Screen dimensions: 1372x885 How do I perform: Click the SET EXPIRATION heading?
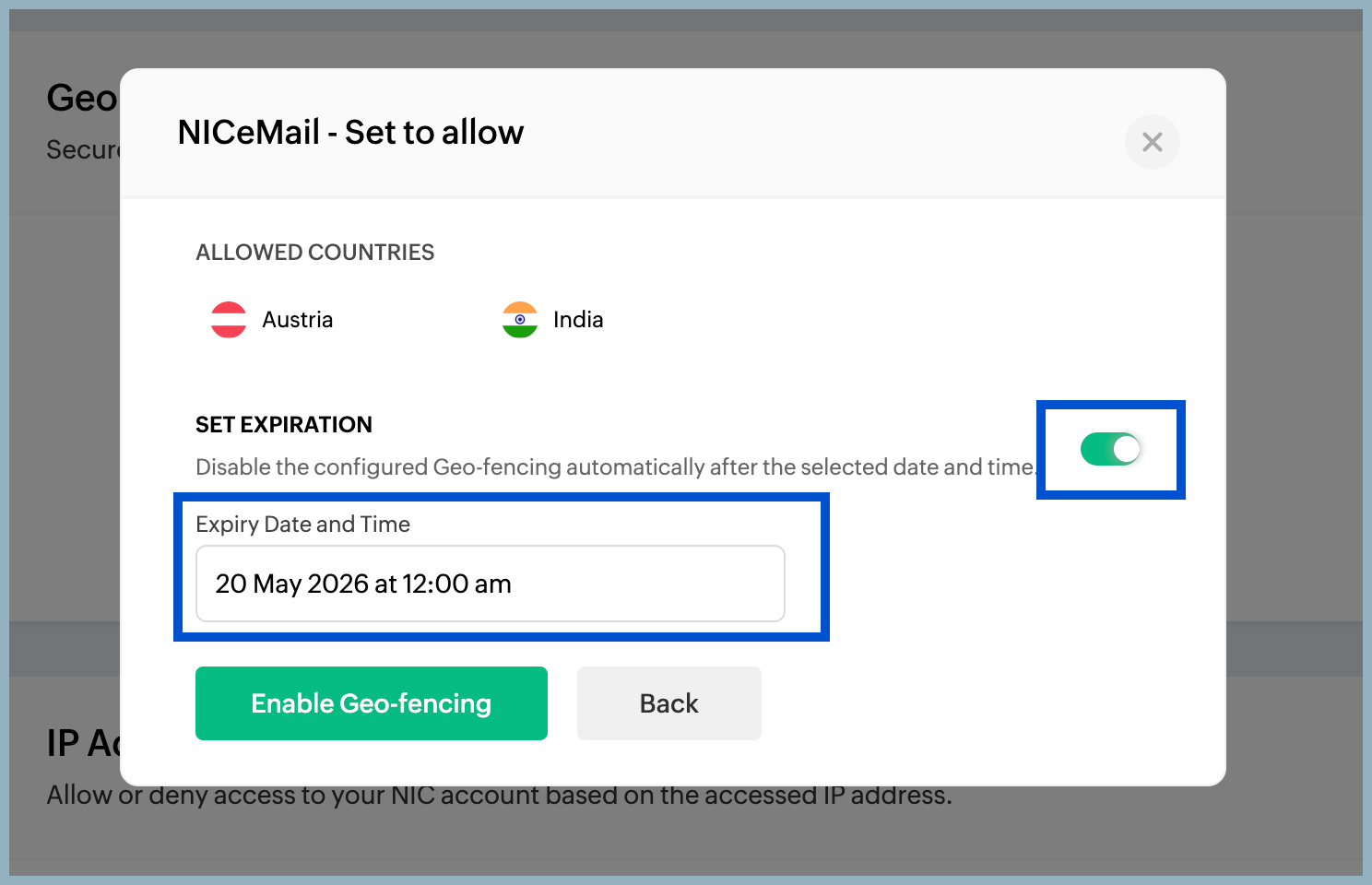tap(284, 425)
